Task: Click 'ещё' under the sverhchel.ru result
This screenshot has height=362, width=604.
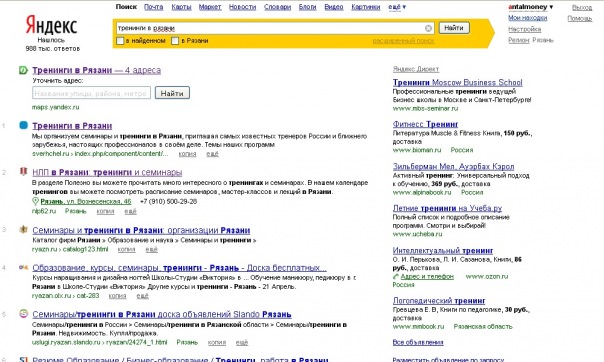Action: [x=212, y=154]
